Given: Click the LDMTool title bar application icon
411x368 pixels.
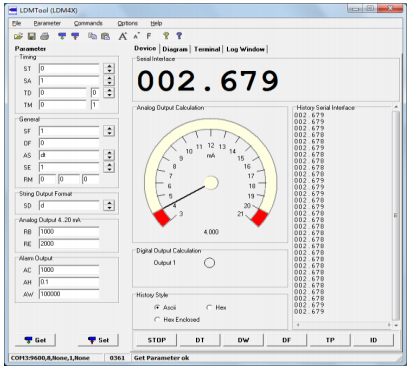Looking at the screenshot, I should (13, 10).
